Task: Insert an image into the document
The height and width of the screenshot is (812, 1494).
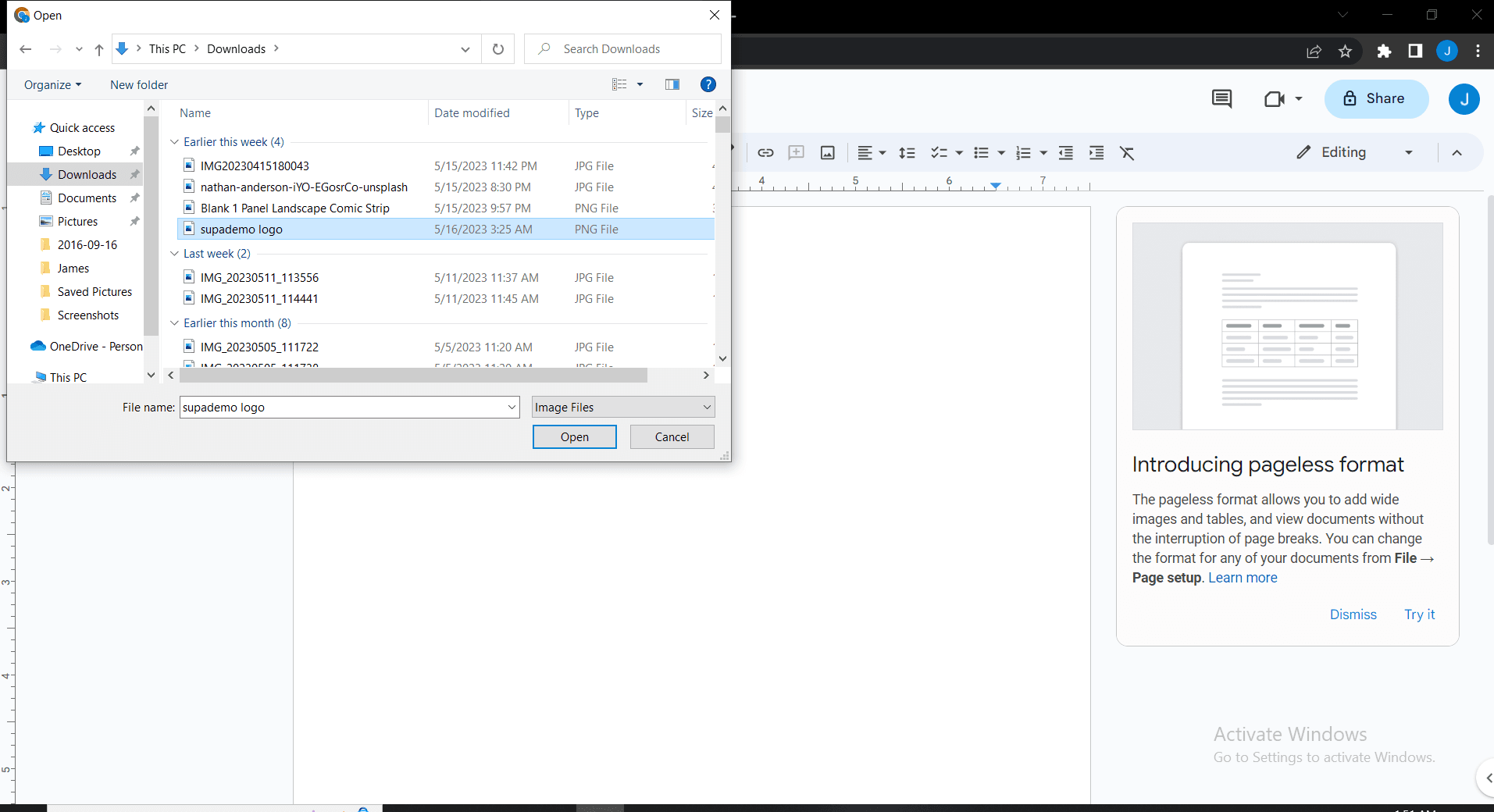Action: click(x=827, y=153)
